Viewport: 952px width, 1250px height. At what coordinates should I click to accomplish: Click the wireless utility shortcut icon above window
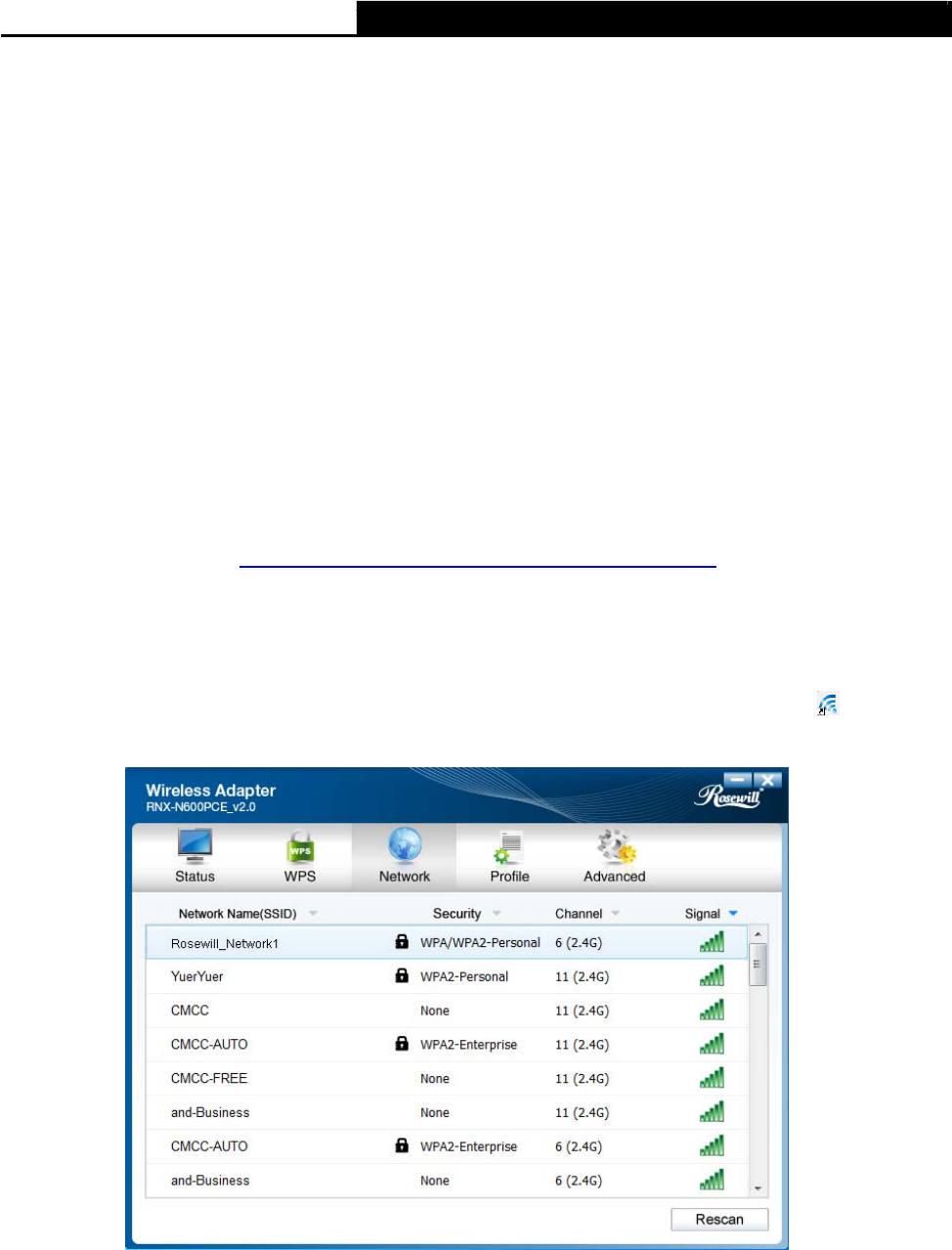828,704
